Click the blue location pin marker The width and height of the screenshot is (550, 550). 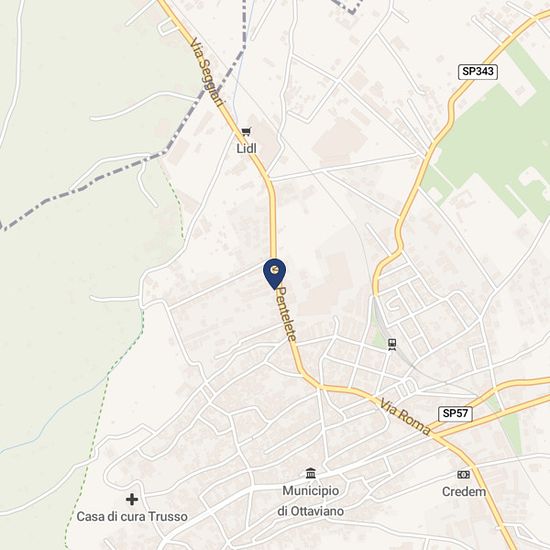274,274
